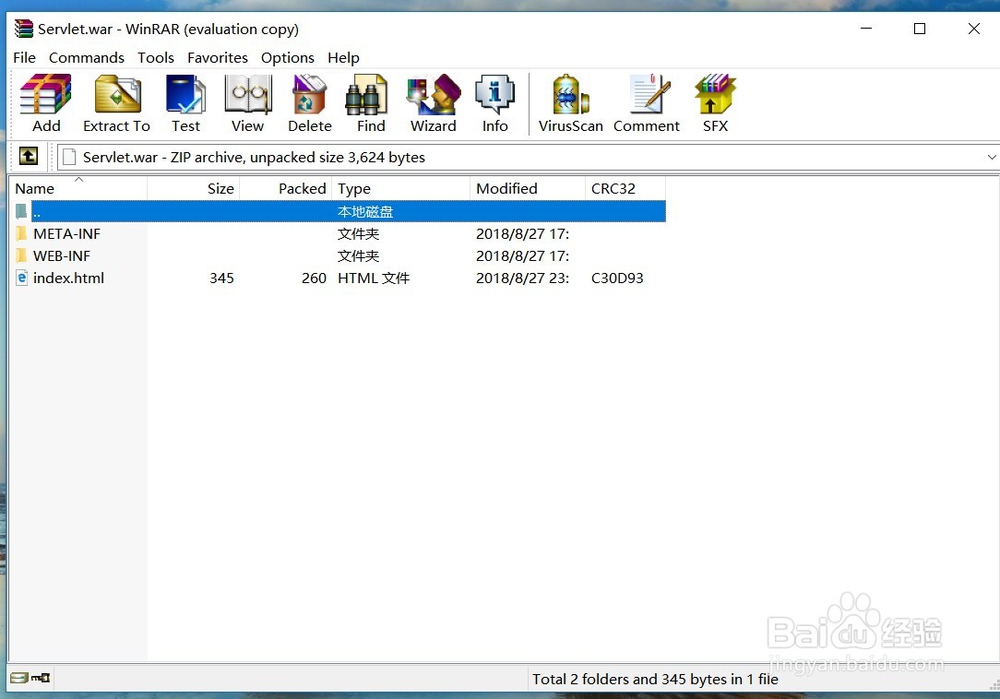
Task: Select the WEB-INF folder name
Action: pyautogui.click(x=62, y=256)
